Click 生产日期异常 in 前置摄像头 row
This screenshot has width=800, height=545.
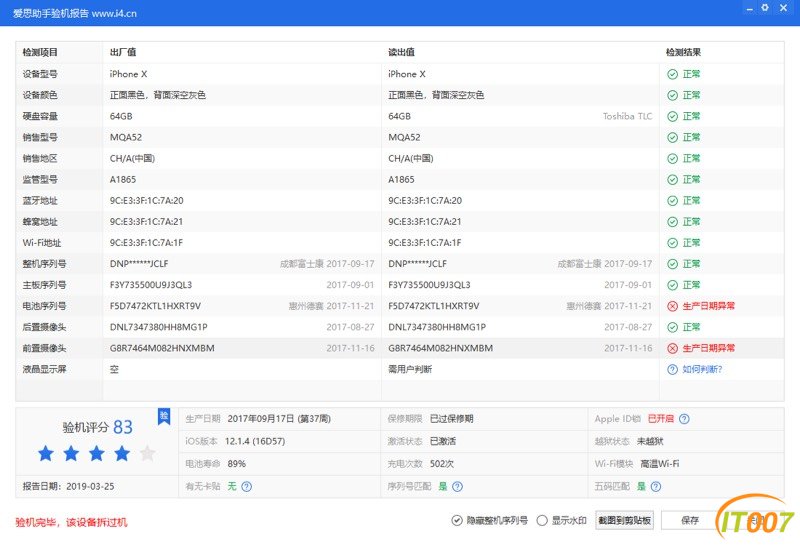click(x=708, y=349)
